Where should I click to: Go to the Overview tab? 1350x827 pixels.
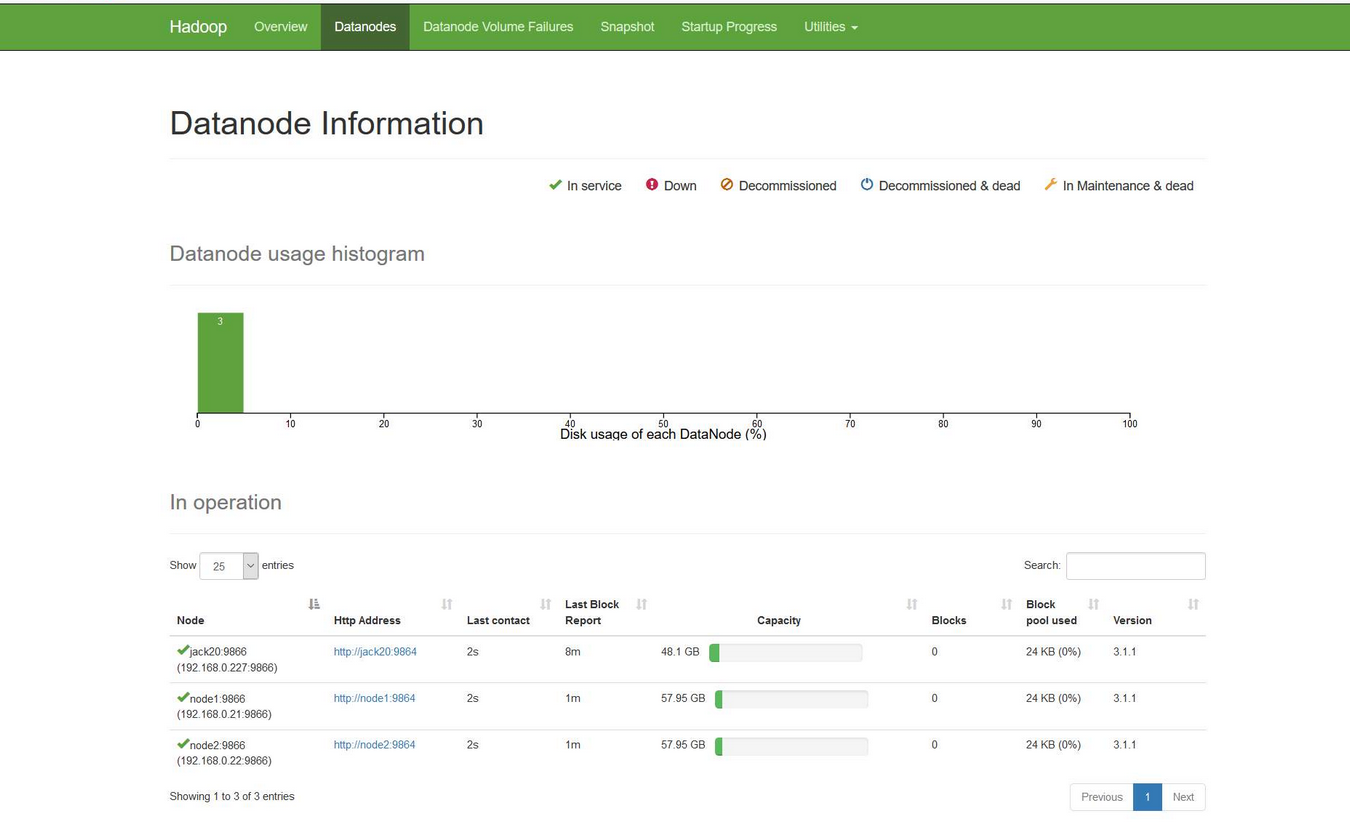tap(281, 27)
